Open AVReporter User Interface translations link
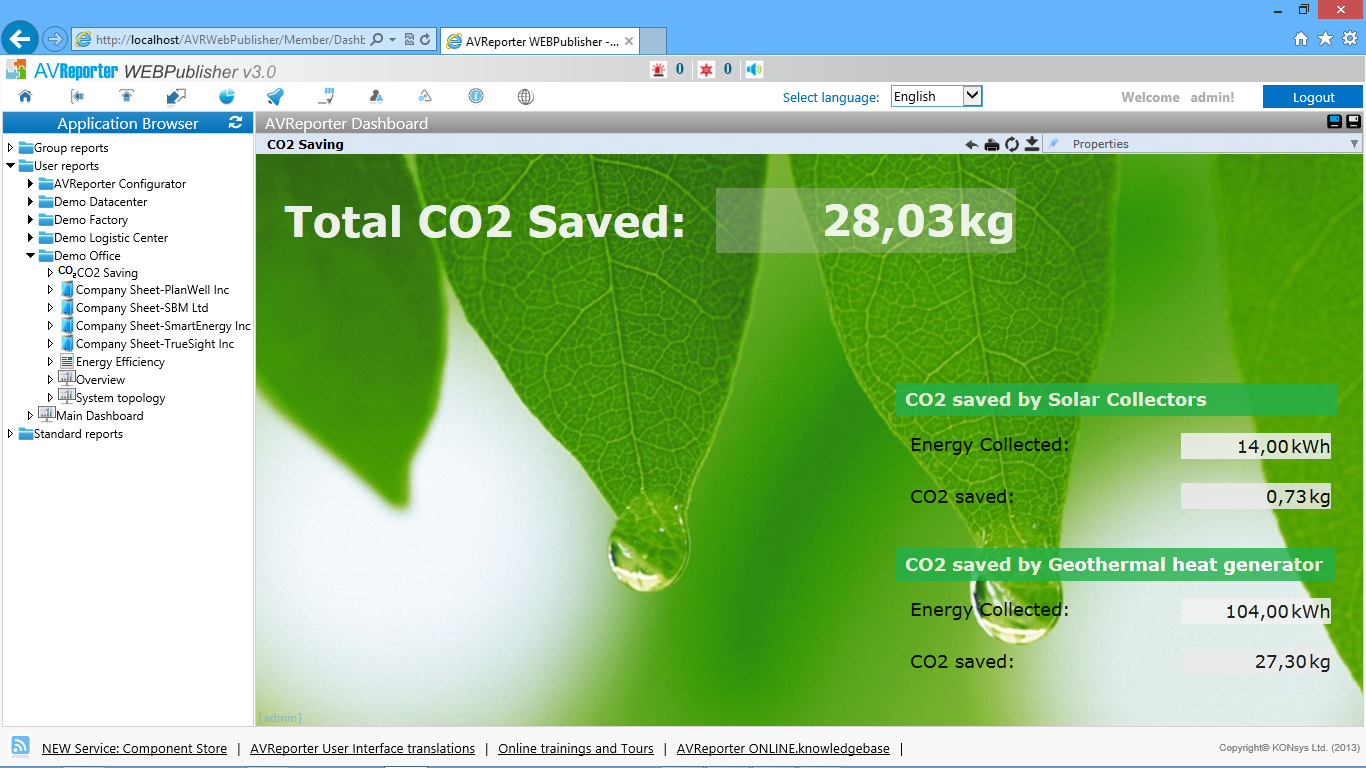Image resolution: width=1366 pixels, height=768 pixels. pos(362,748)
